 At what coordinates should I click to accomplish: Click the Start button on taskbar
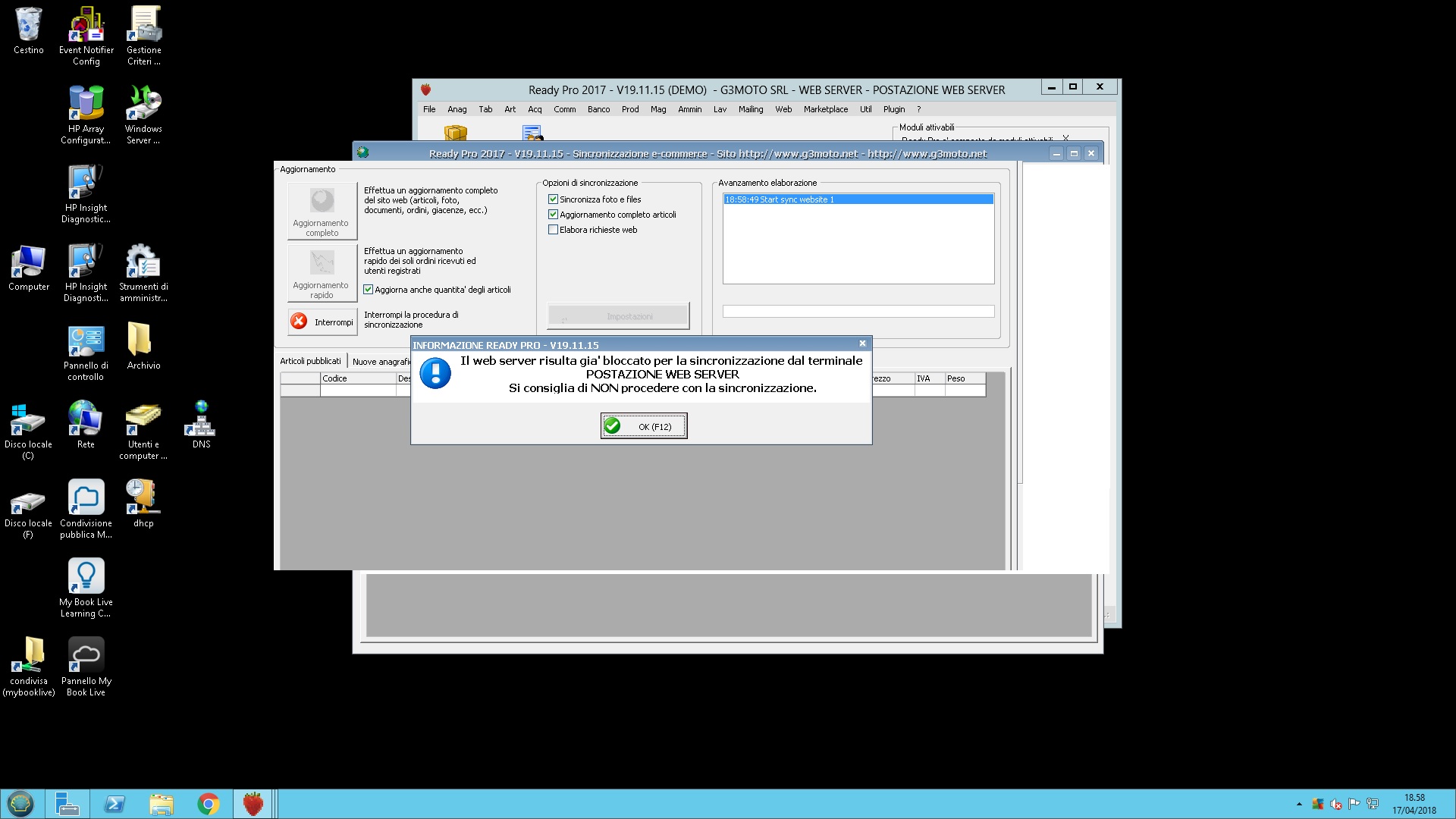(20, 804)
